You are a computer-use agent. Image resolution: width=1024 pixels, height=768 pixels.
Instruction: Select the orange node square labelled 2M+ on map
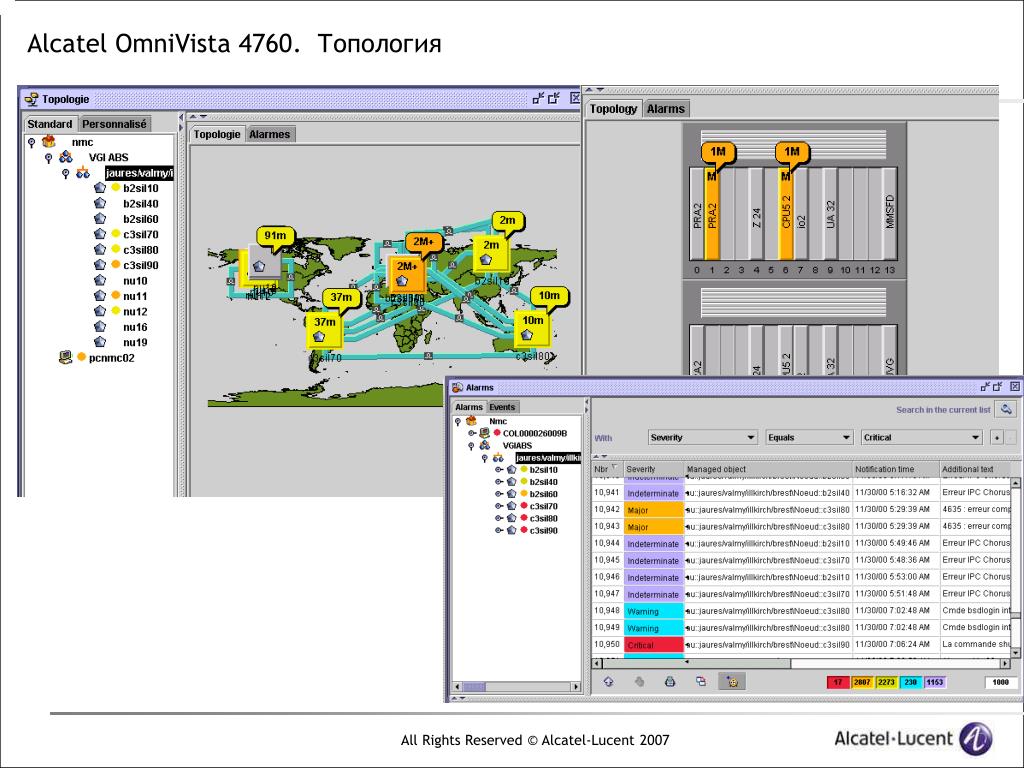point(406,274)
